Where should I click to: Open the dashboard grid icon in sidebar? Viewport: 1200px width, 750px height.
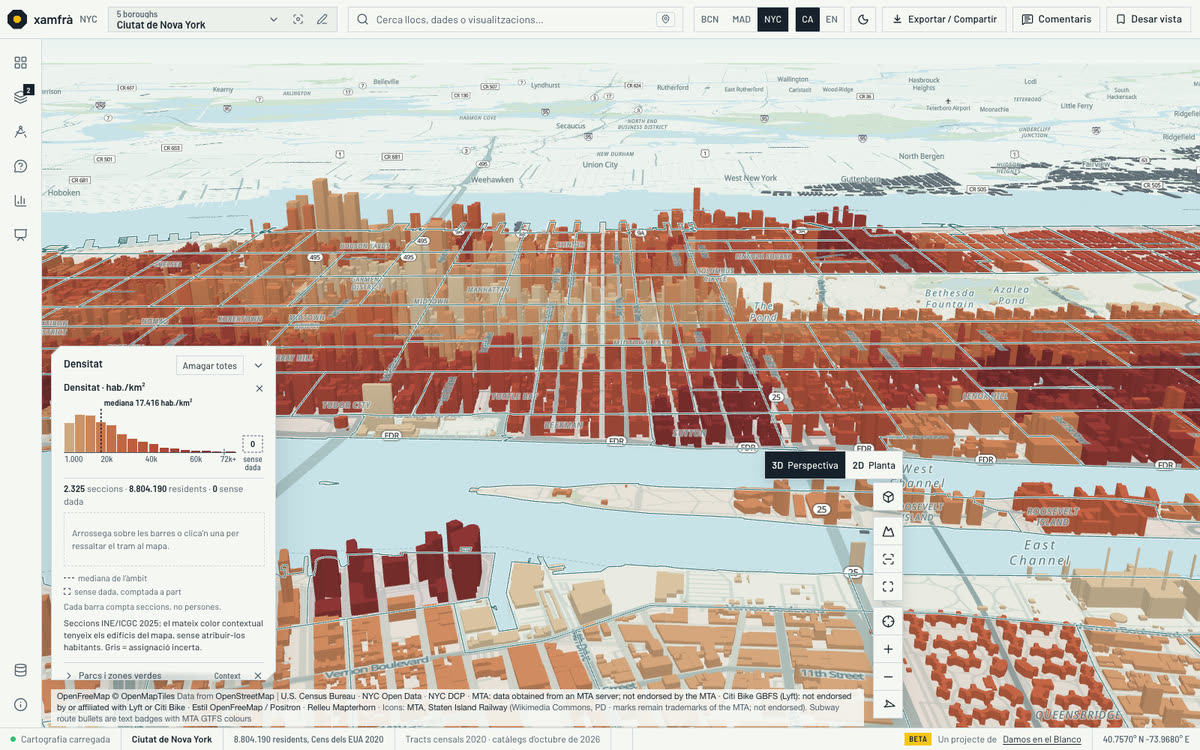(20, 62)
